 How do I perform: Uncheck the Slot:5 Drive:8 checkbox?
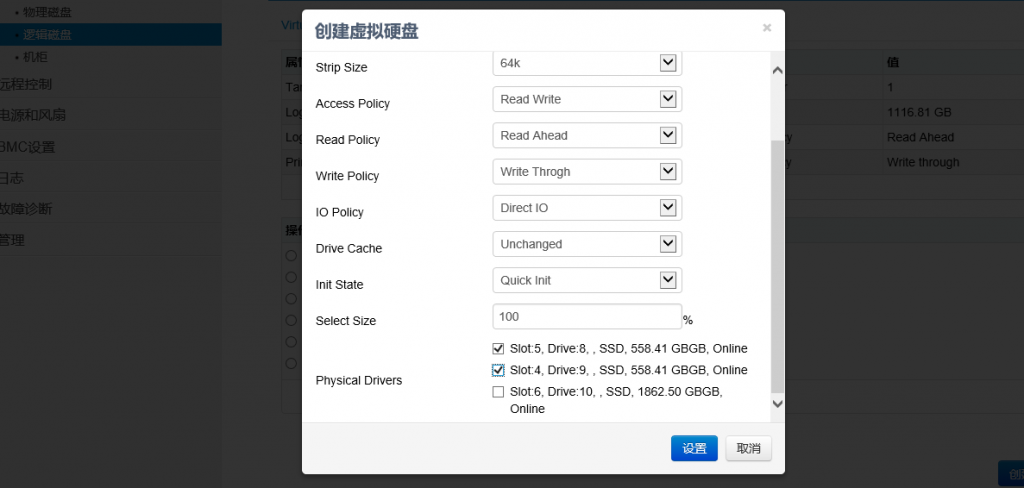pyautogui.click(x=498, y=349)
